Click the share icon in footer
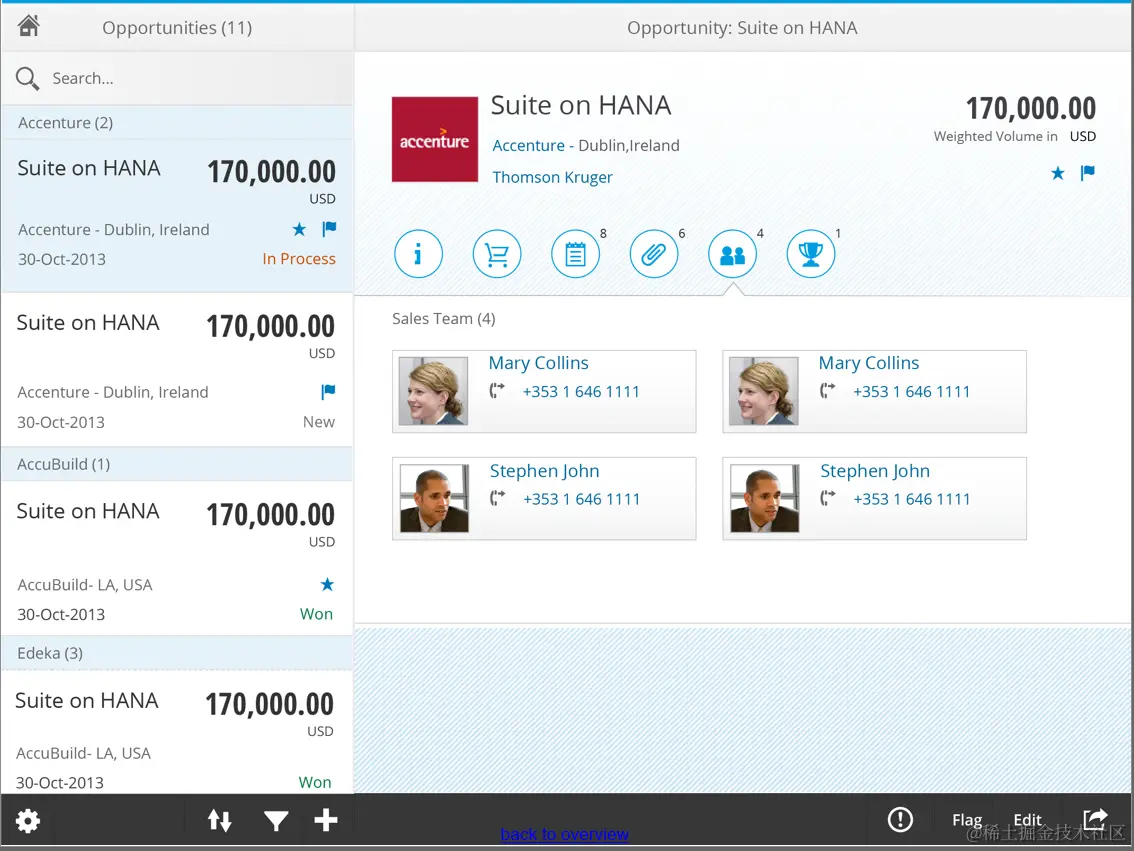1134x851 pixels. [x=1095, y=819]
